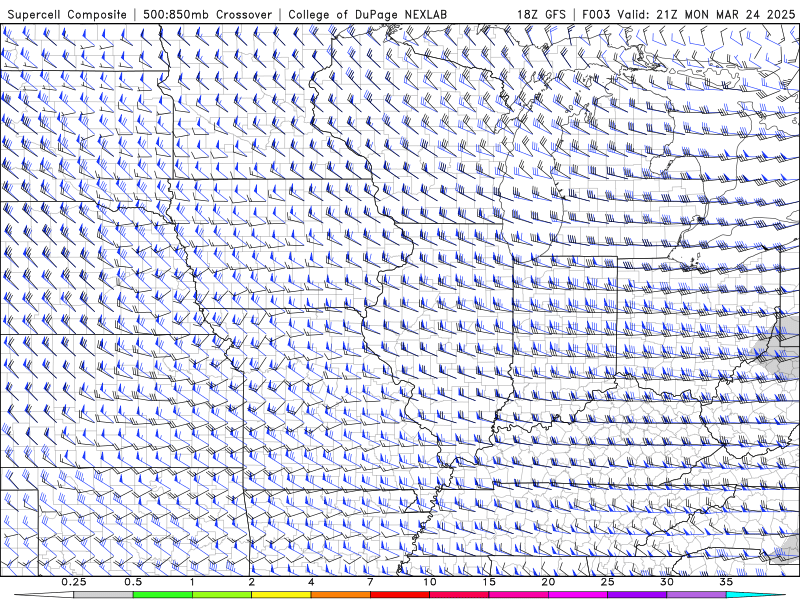
Task: Click the "Supercell Composite" title text
Action: tap(67, 14)
